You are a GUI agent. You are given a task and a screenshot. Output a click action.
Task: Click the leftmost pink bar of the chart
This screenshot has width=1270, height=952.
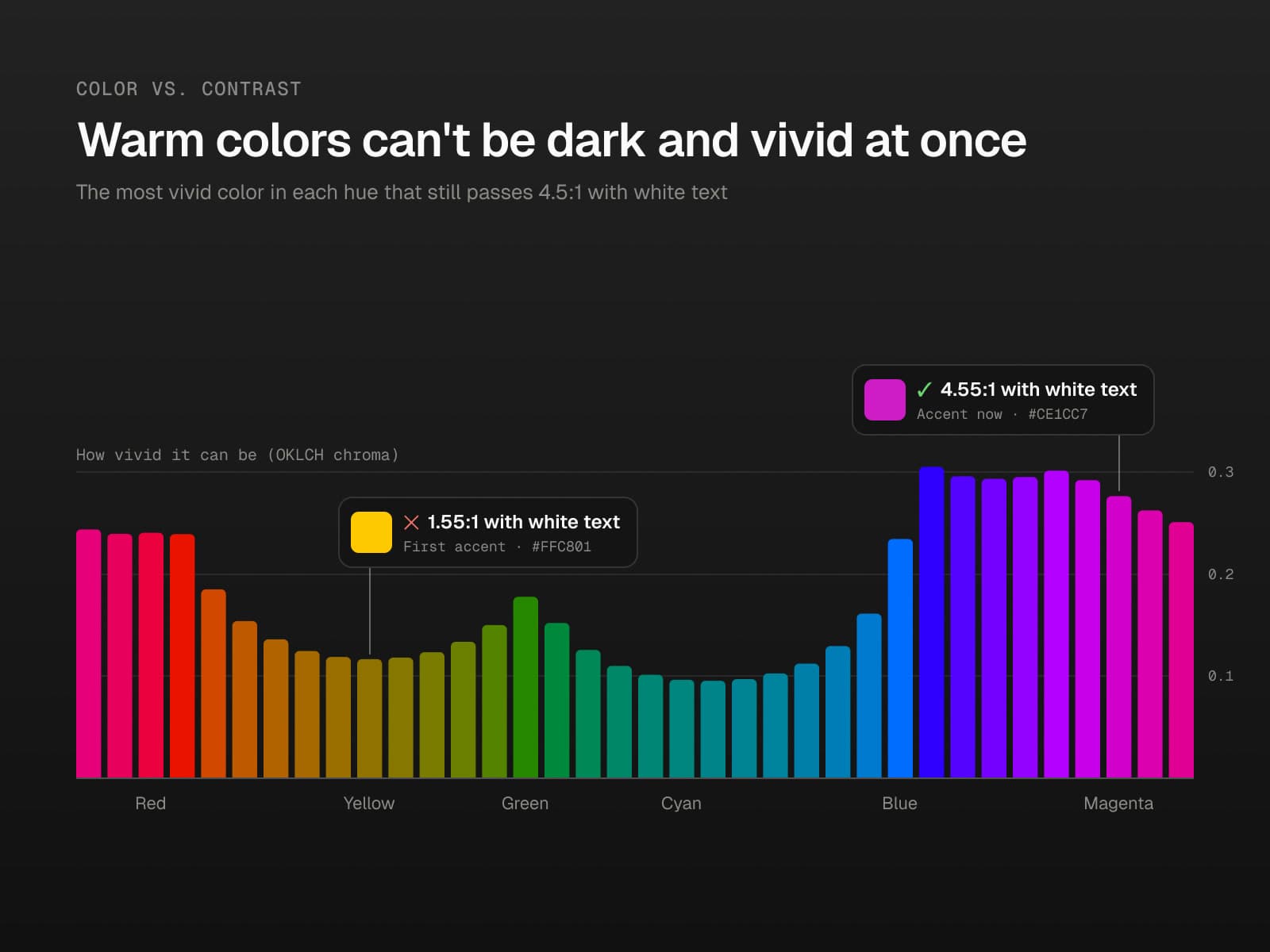pos(89,654)
